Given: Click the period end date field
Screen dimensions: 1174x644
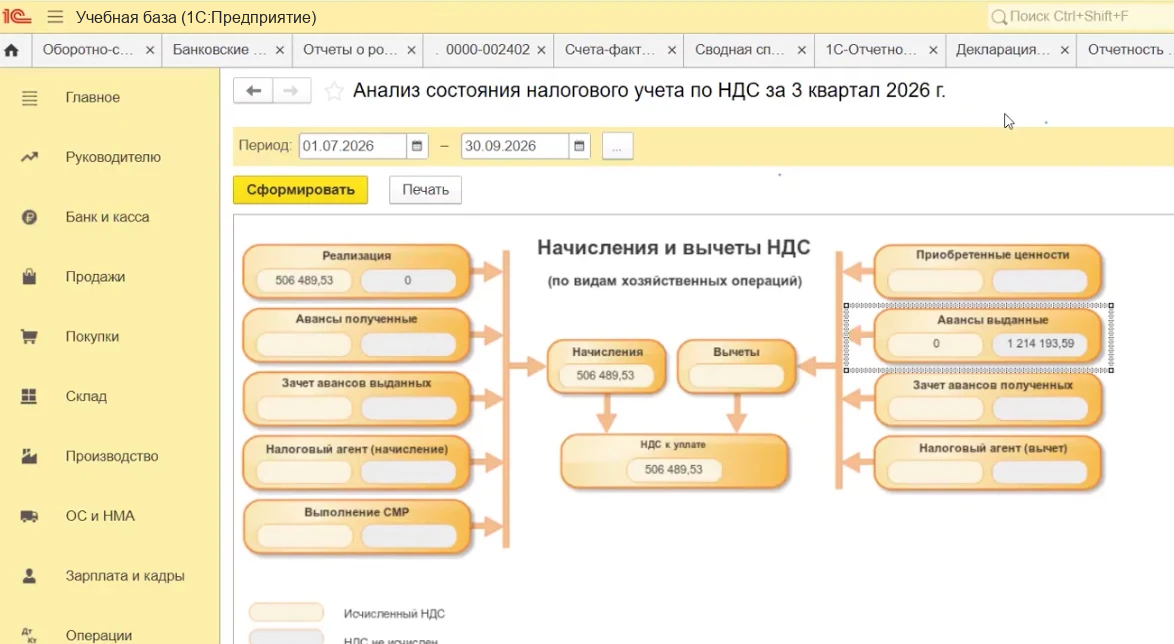Looking at the screenshot, I should pos(515,146).
